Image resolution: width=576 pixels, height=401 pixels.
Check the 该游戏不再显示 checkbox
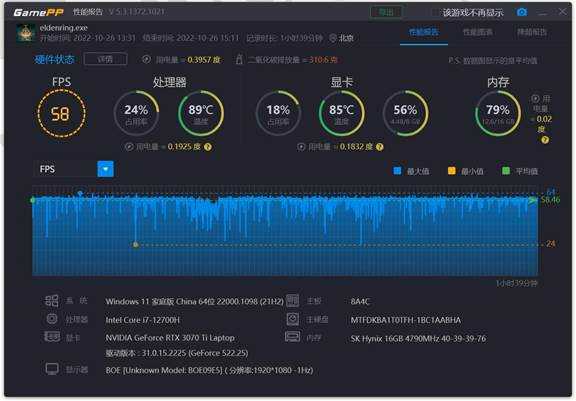[435, 13]
